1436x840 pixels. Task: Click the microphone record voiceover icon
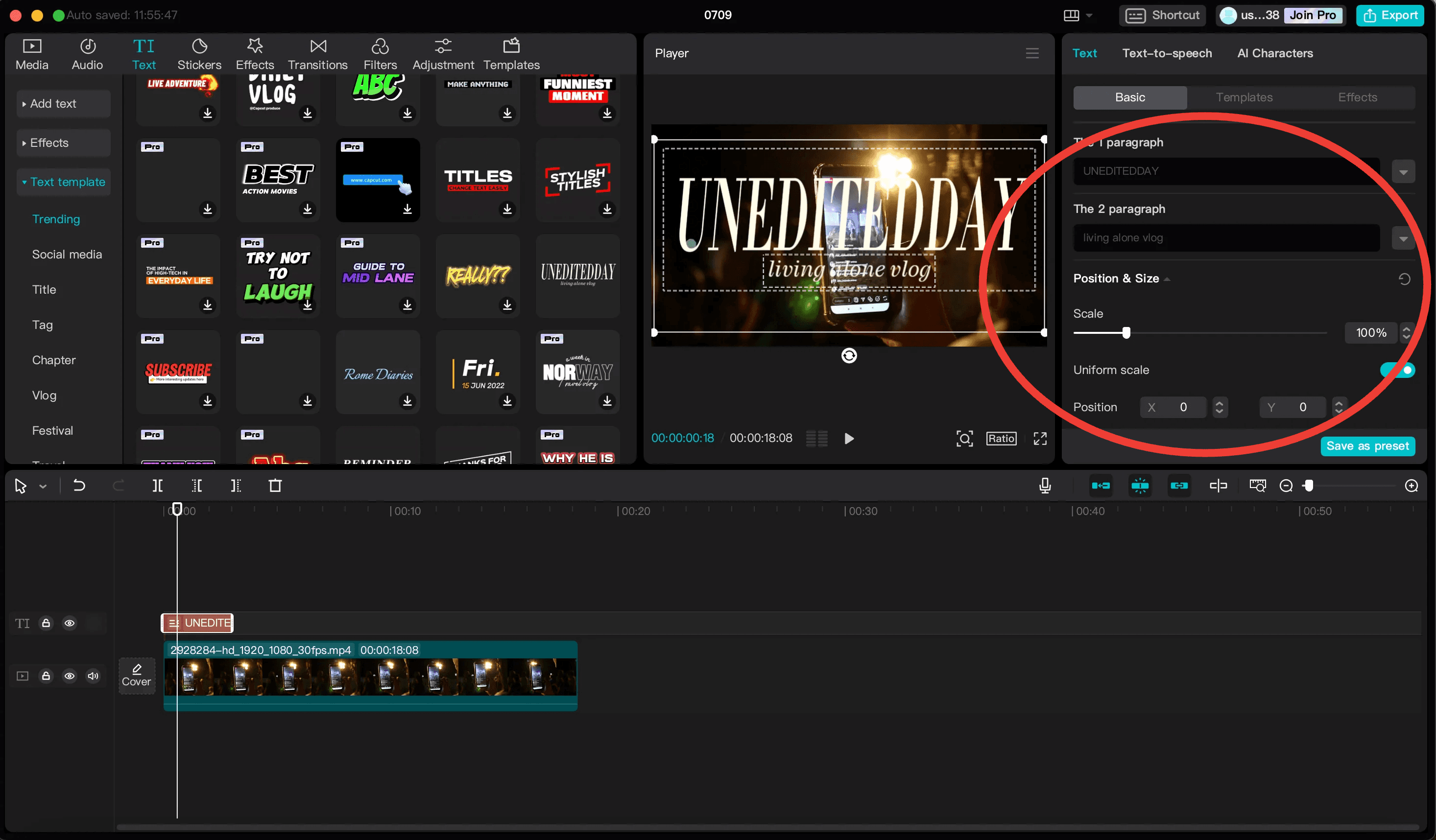pyautogui.click(x=1045, y=485)
